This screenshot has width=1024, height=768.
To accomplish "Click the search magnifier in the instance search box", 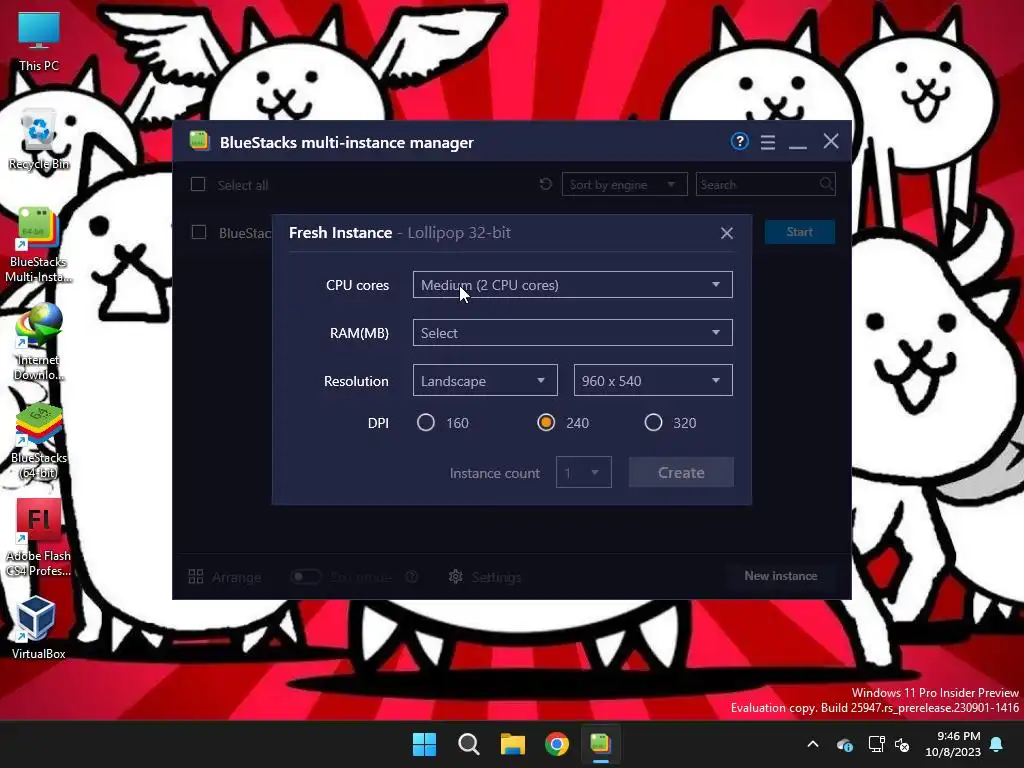I will pyautogui.click(x=826, y=184).
